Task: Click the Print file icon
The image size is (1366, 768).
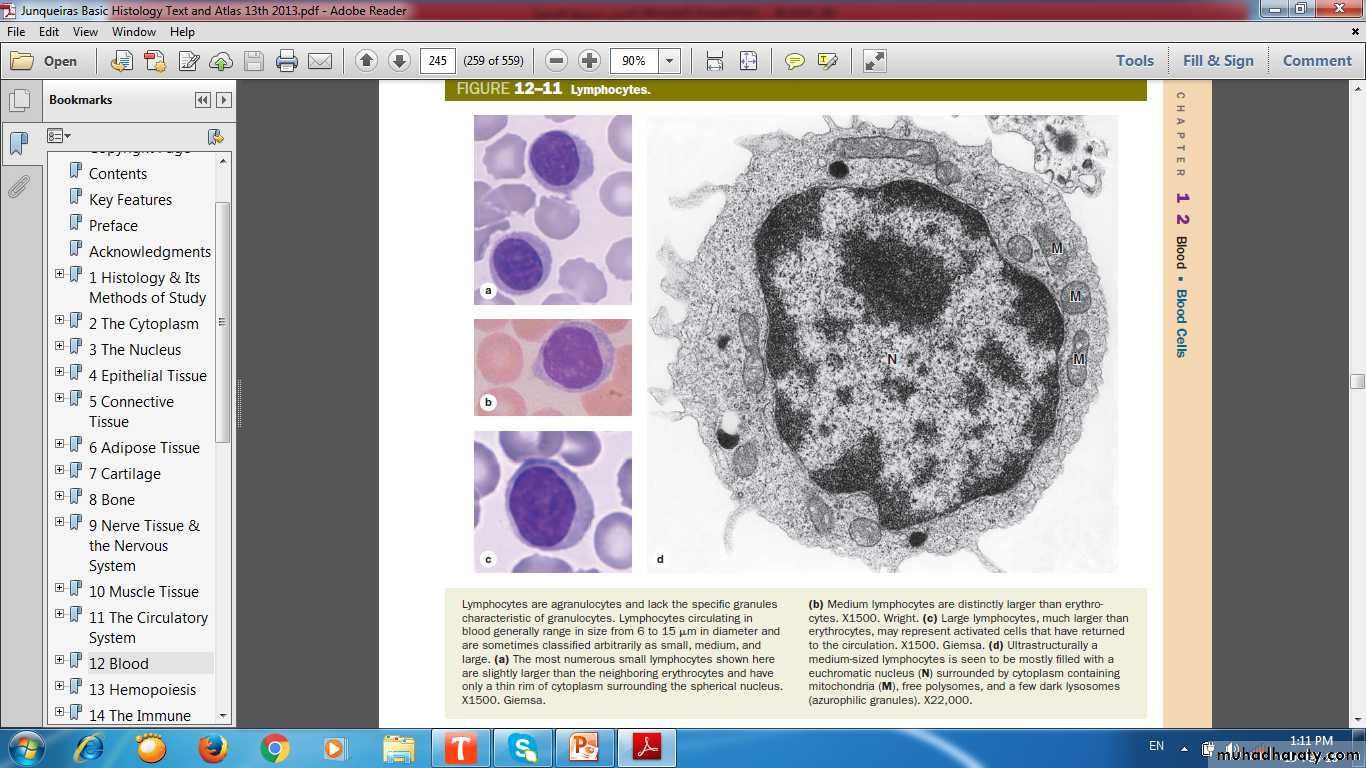Action: coord(287,61)
